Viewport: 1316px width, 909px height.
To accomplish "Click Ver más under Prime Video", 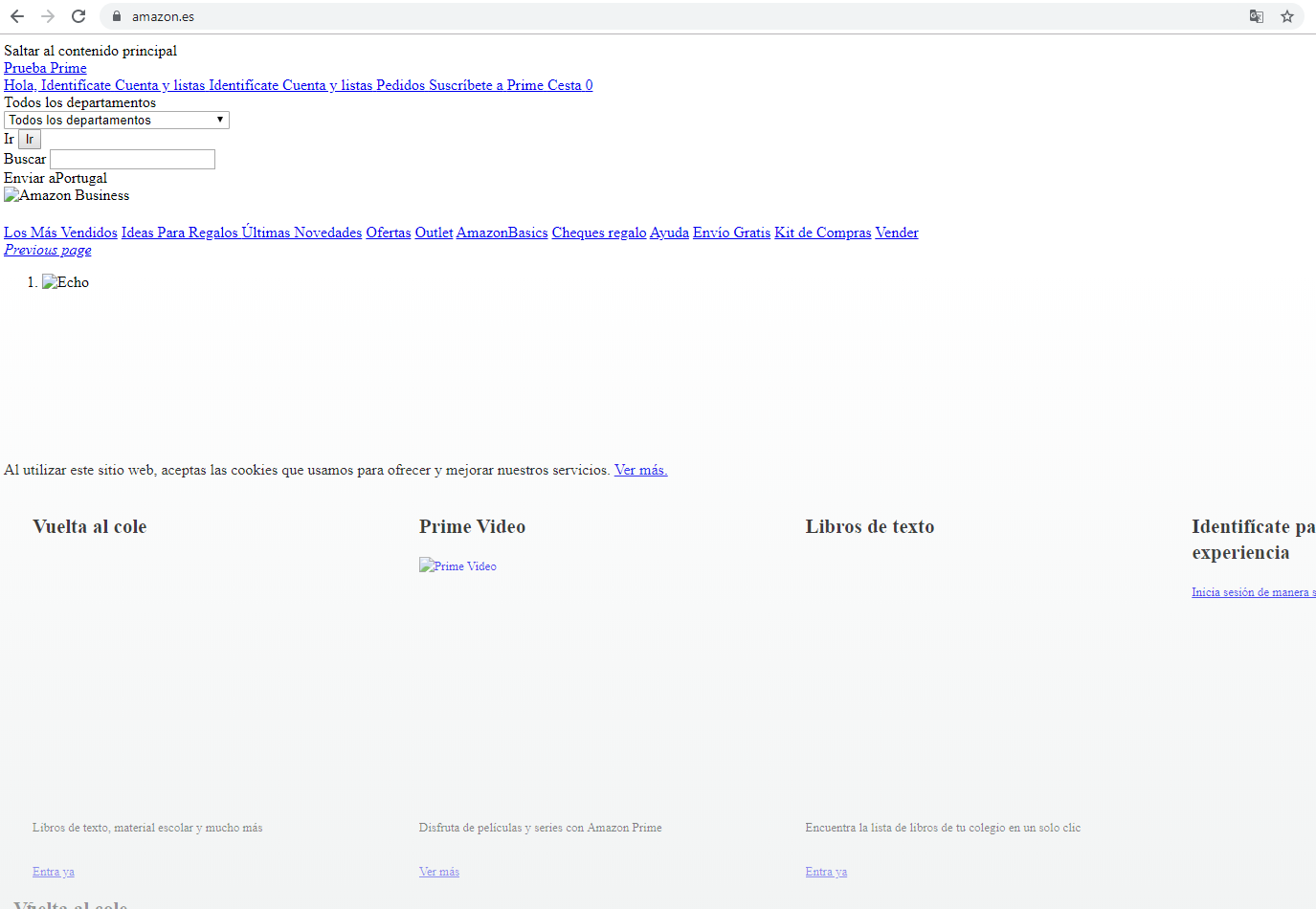I will coord(439,872).
